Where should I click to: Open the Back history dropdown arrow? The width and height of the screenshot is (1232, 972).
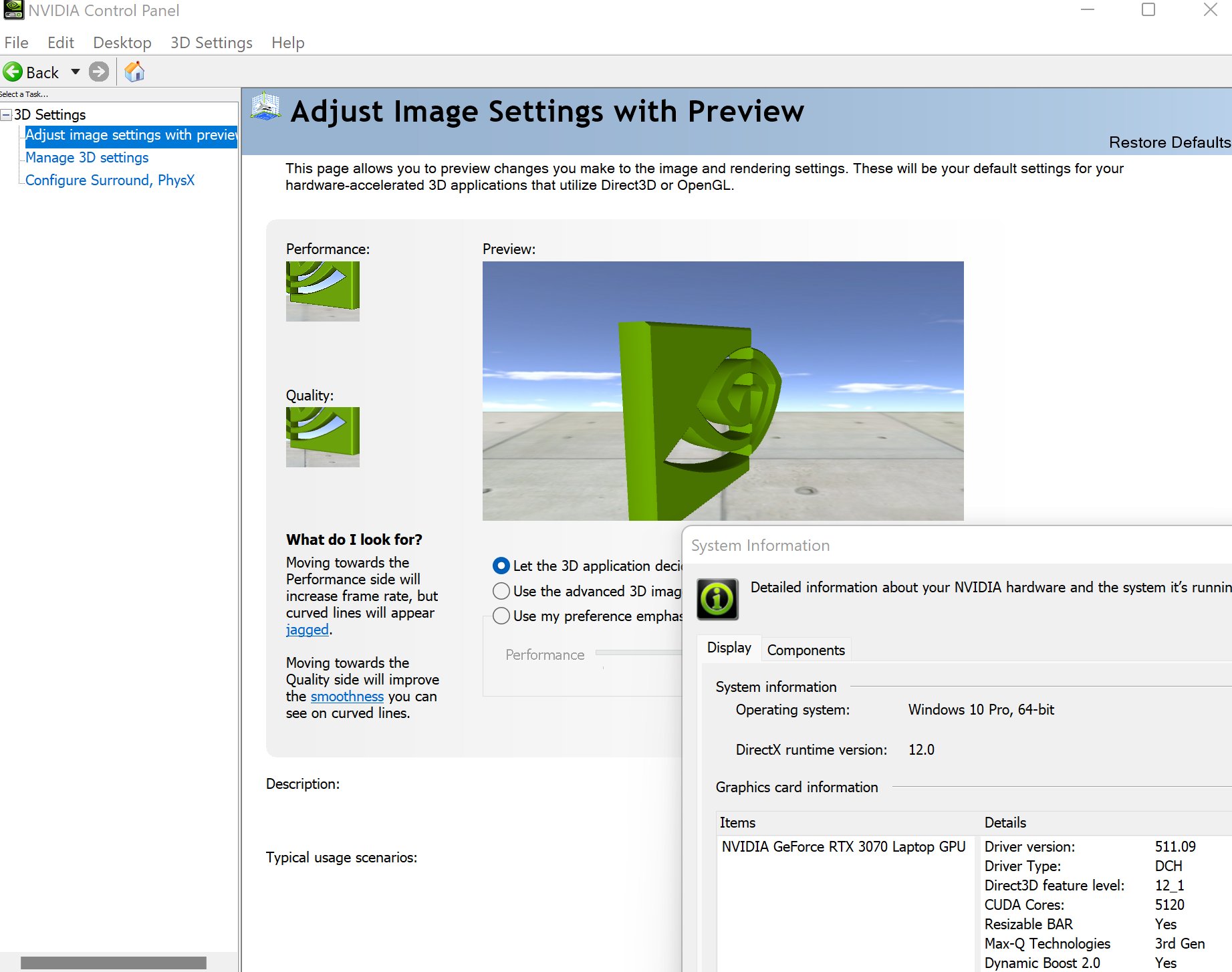[76, 72]
